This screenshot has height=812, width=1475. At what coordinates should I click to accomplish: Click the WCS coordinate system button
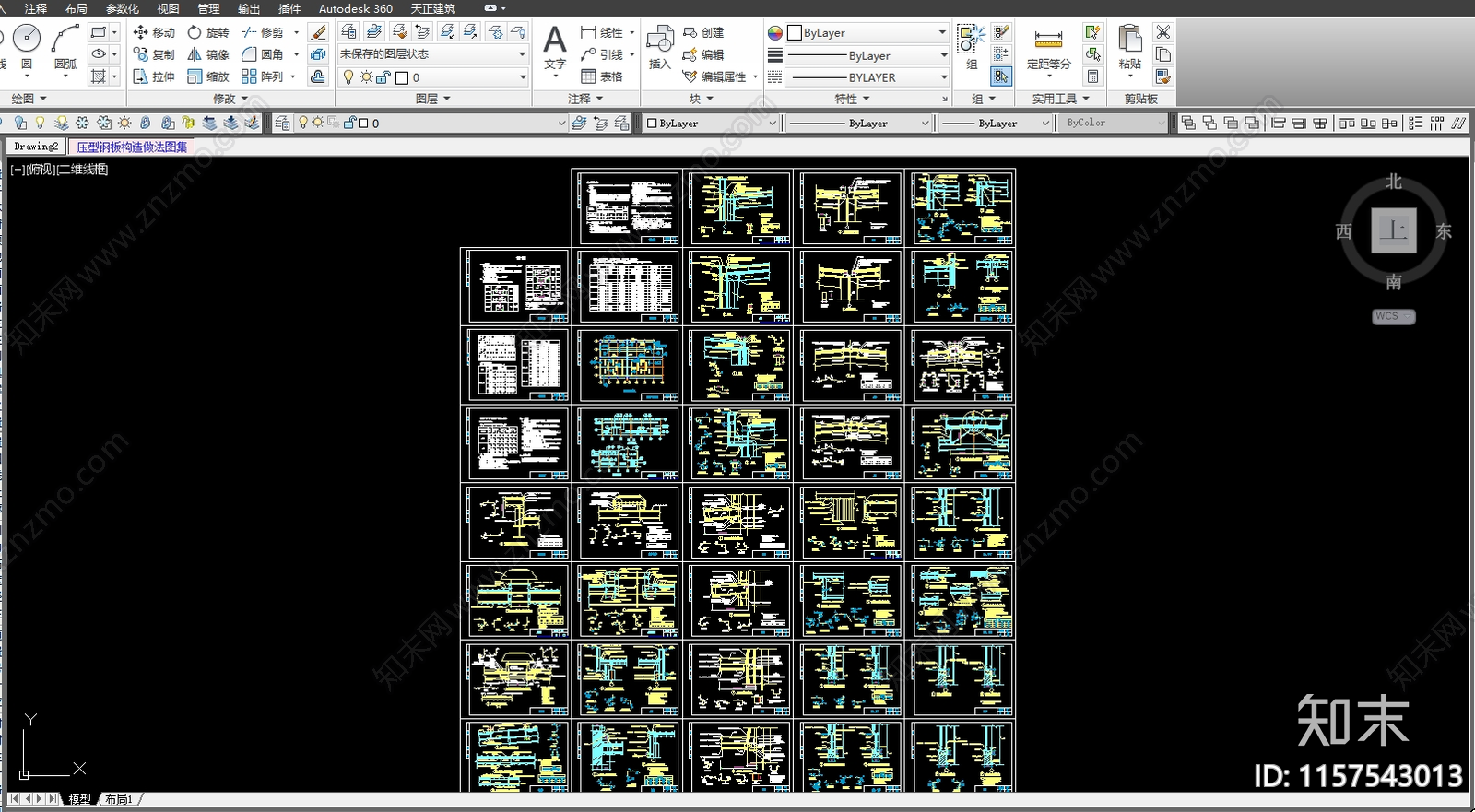pyautogui.click(x=1393, y=316)
